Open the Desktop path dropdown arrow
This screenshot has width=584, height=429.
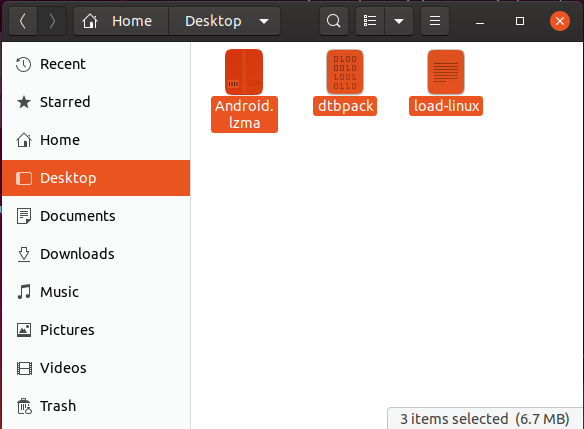[264, 21]
